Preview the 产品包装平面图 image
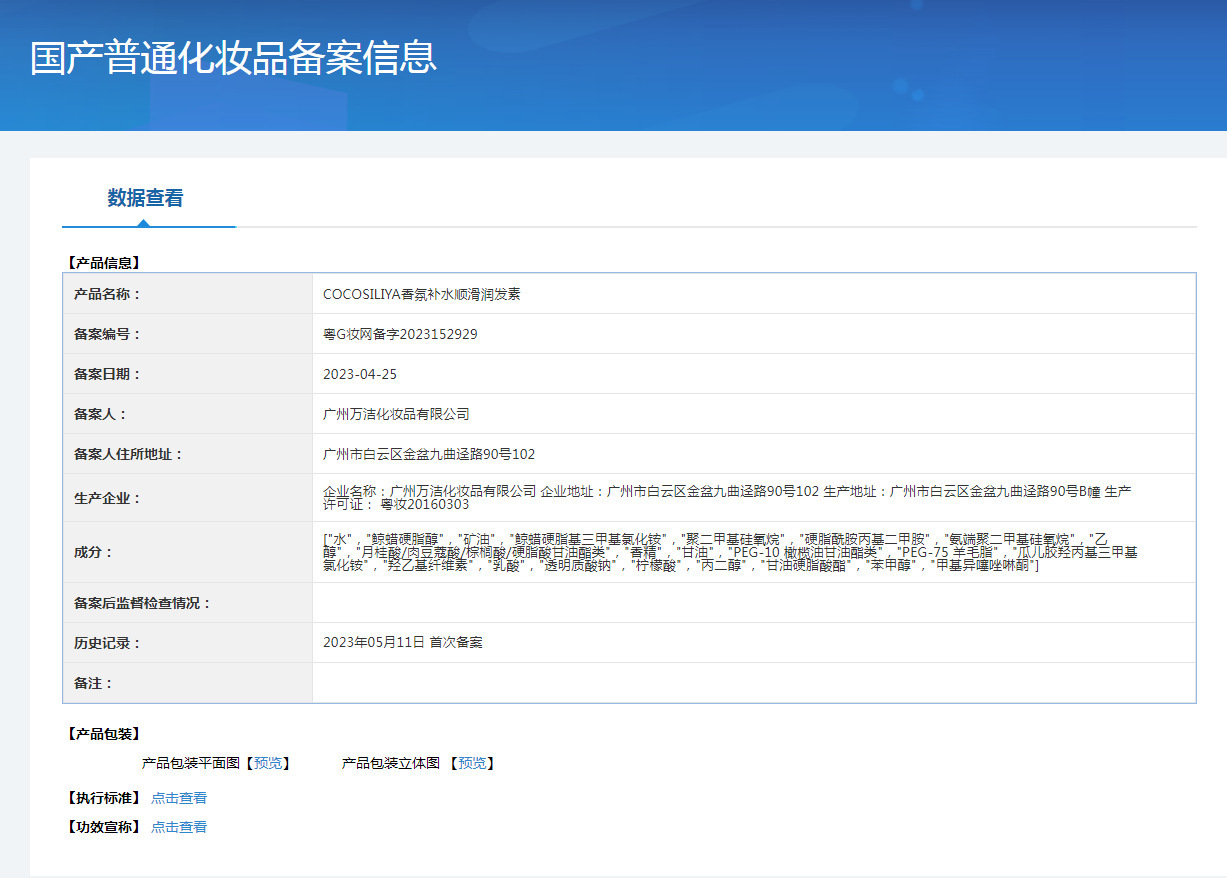 (x=267, y=763)
